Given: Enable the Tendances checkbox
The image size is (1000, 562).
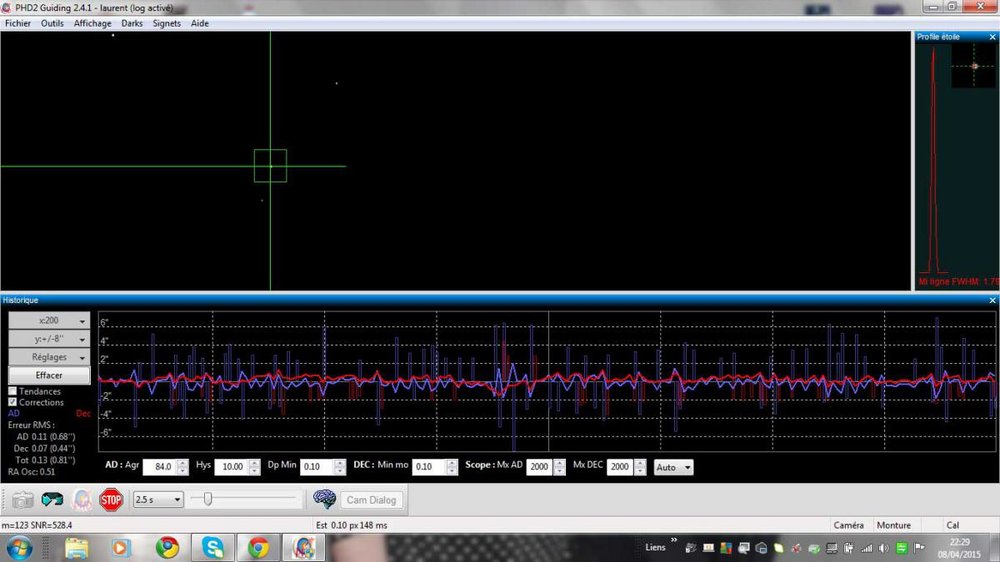Looking at the screenshot, I should click(x=13, y=391).
